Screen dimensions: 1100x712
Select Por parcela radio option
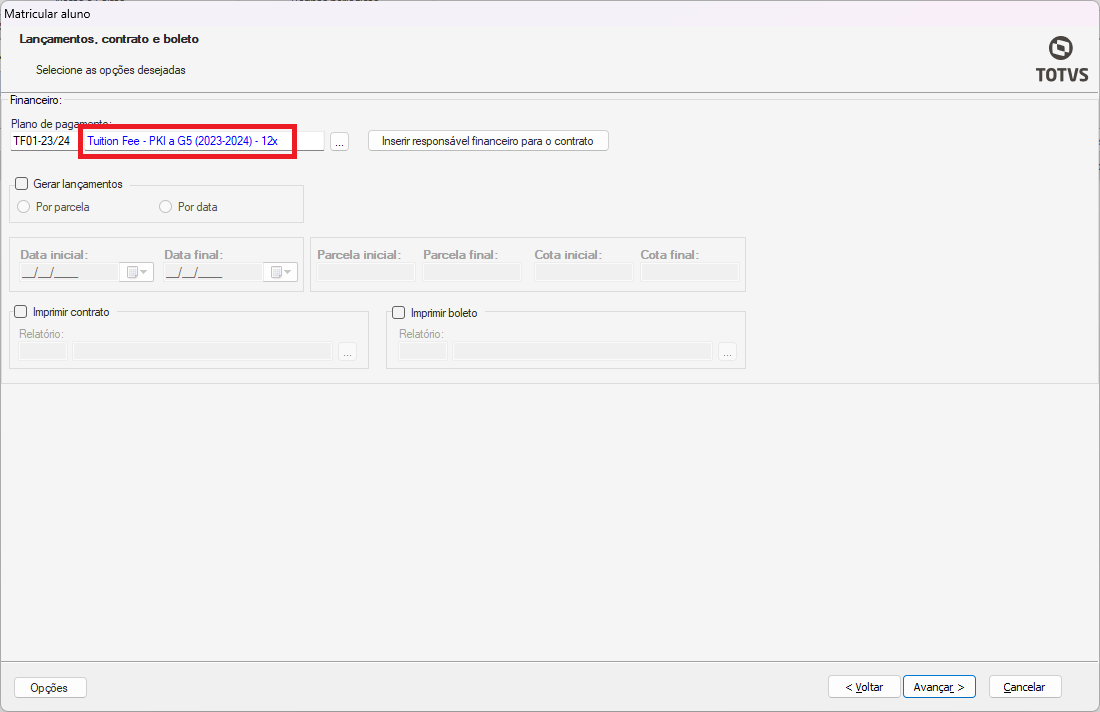tap(24, 207)
